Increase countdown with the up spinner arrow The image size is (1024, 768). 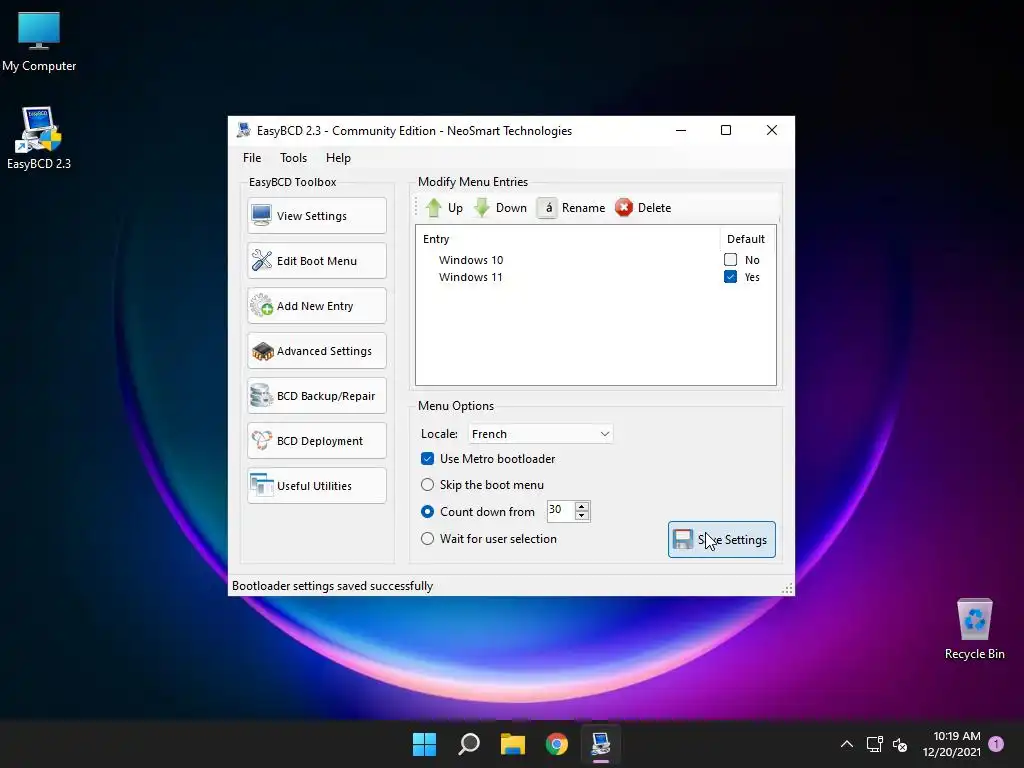(x=582, y=506)
